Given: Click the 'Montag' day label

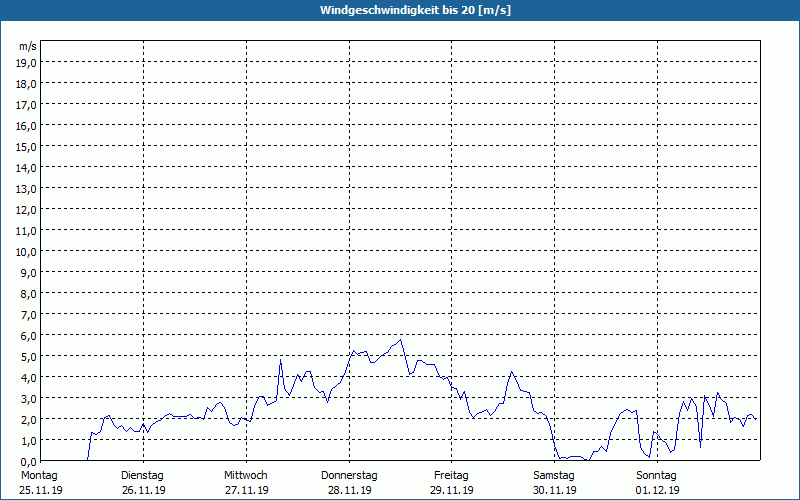Looking at the screenshot, I should [x=39, y=476].
